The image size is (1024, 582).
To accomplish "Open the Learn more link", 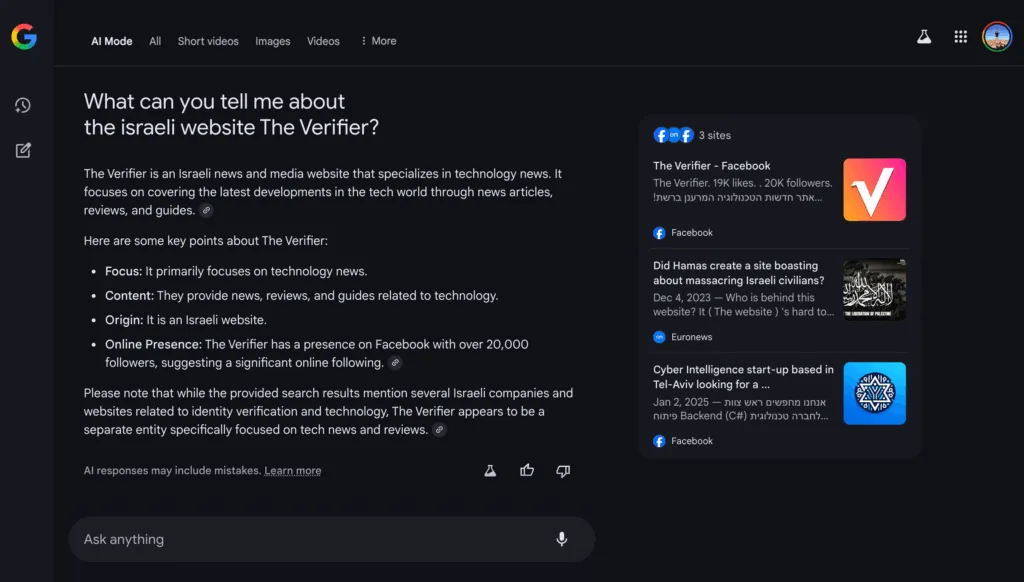I will click(x=293, y=471).
